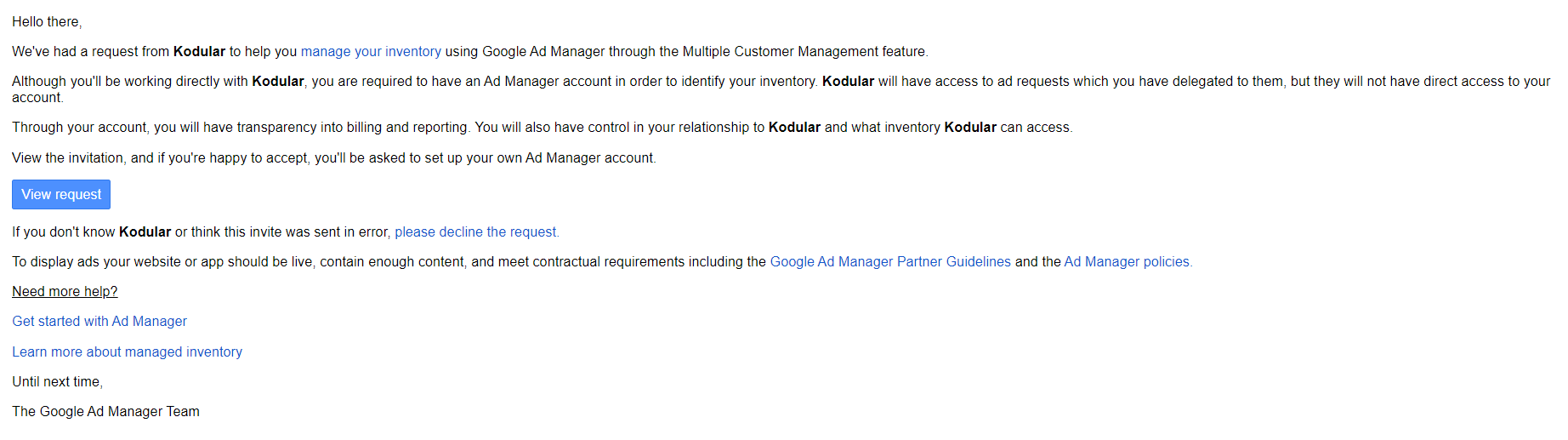Image resolution: width=1568 pixels, height=440 pixels.
Task: Click the wrapped word 'account.' on its own line
Action: point(37,98)
